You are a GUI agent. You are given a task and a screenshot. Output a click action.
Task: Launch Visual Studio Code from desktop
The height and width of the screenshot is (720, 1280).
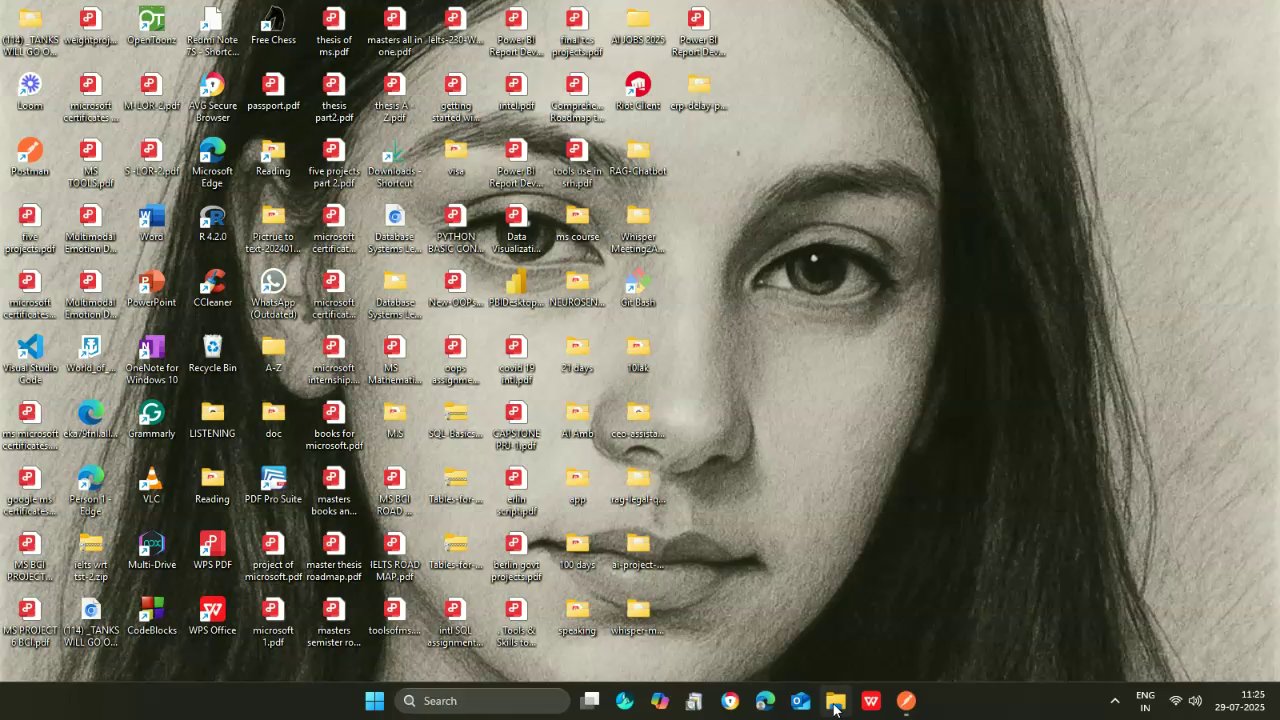coord(30,349)
